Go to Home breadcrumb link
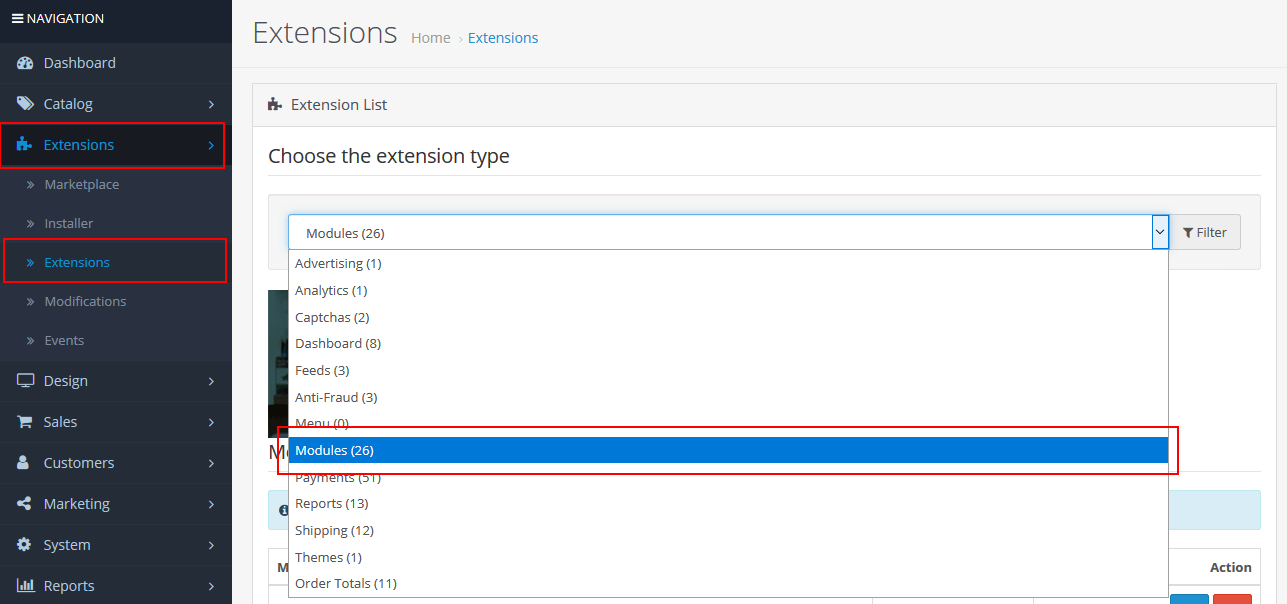This screenshot has width=1287, height=604. [x=430, y=38]
